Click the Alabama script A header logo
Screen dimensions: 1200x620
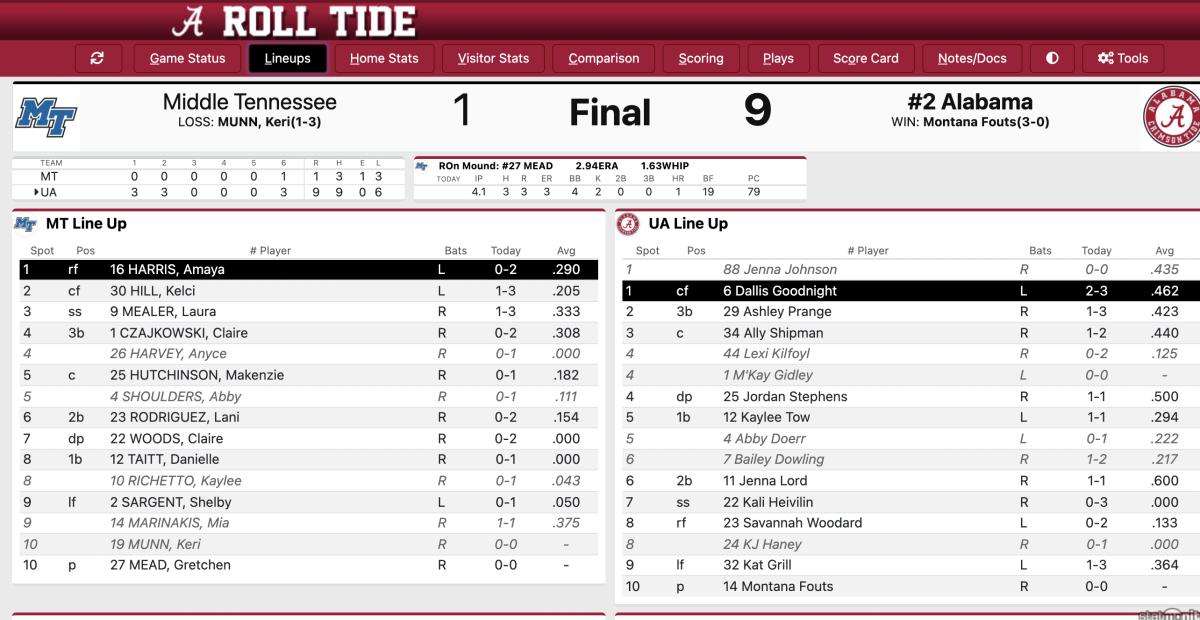point(189,20)
